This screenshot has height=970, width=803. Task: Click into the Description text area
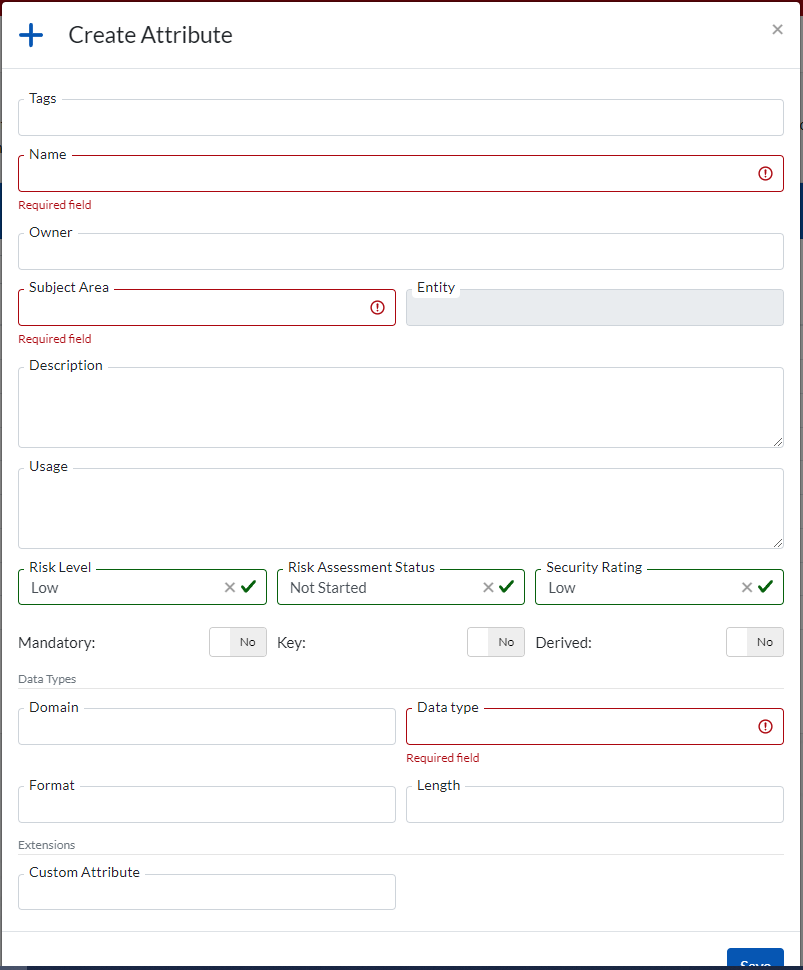pos(400,408)
